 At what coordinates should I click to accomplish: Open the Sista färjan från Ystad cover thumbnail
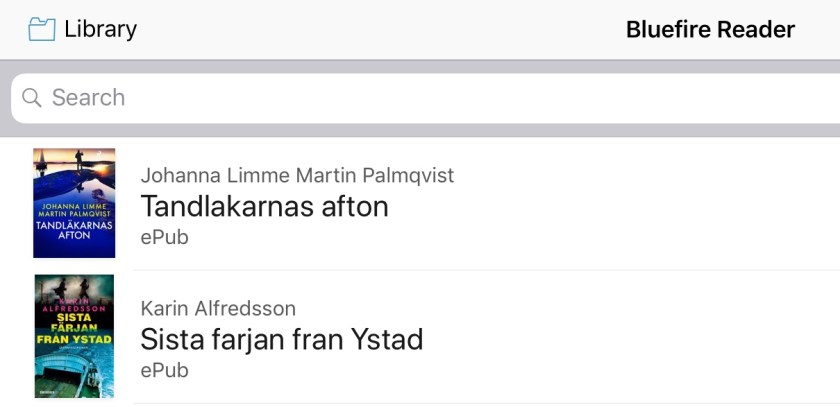point(74,336)
